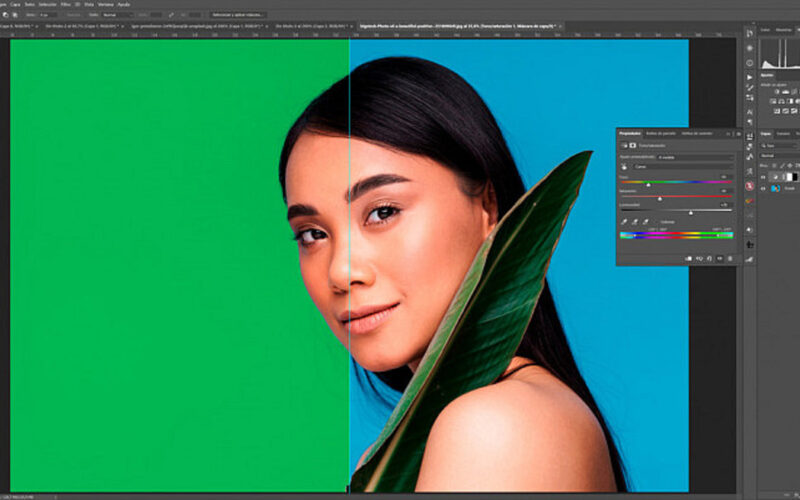Select the add-to-sample eyedropper

point(635,222)
